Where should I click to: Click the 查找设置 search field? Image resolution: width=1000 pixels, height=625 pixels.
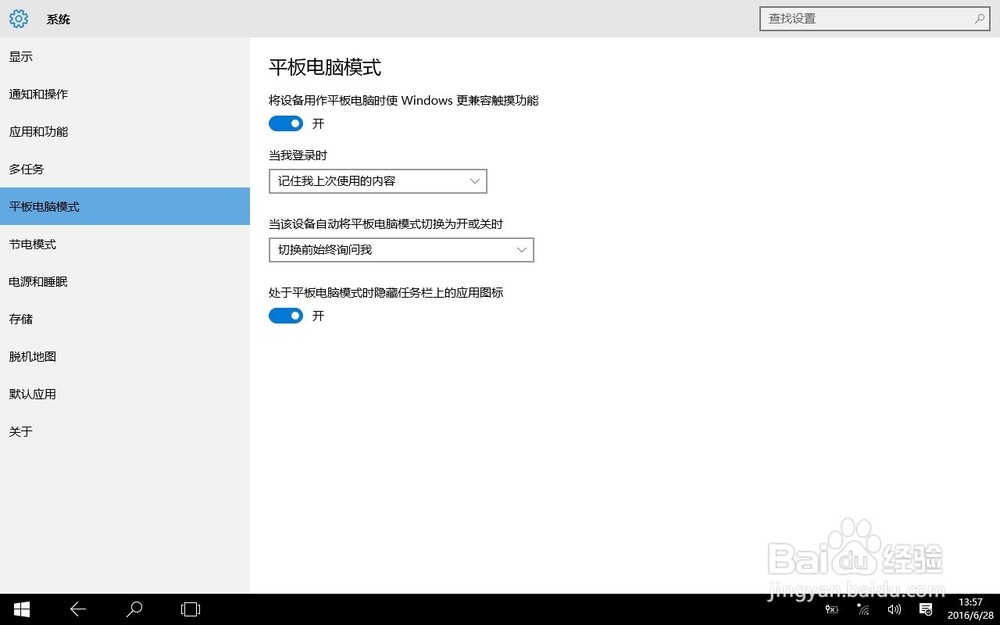pyautogui.click(x=865, y=19)
